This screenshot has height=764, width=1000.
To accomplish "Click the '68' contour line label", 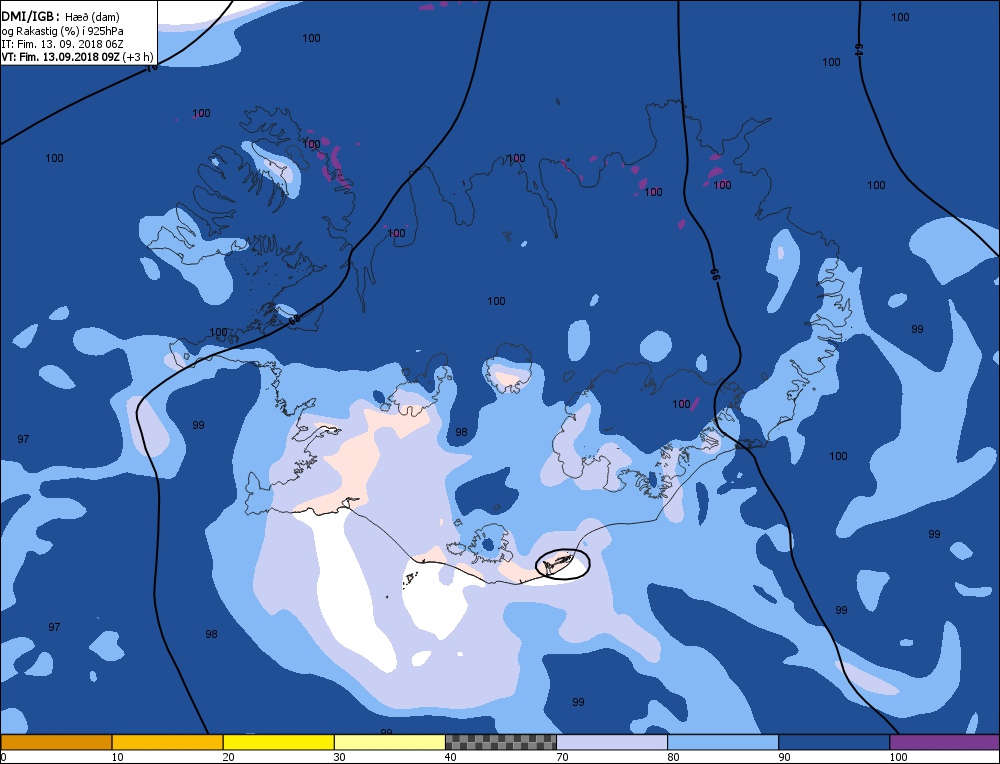I will click(x=293, y=319).
